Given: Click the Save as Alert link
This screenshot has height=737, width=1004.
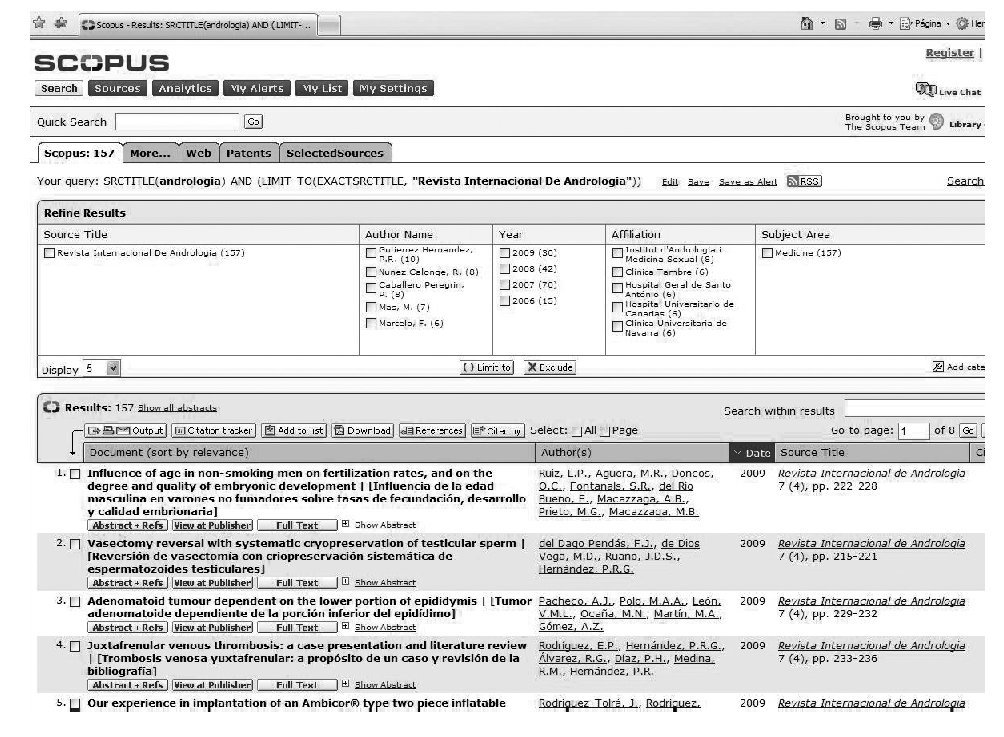Looking at the screenshot, I should [747, 182].
